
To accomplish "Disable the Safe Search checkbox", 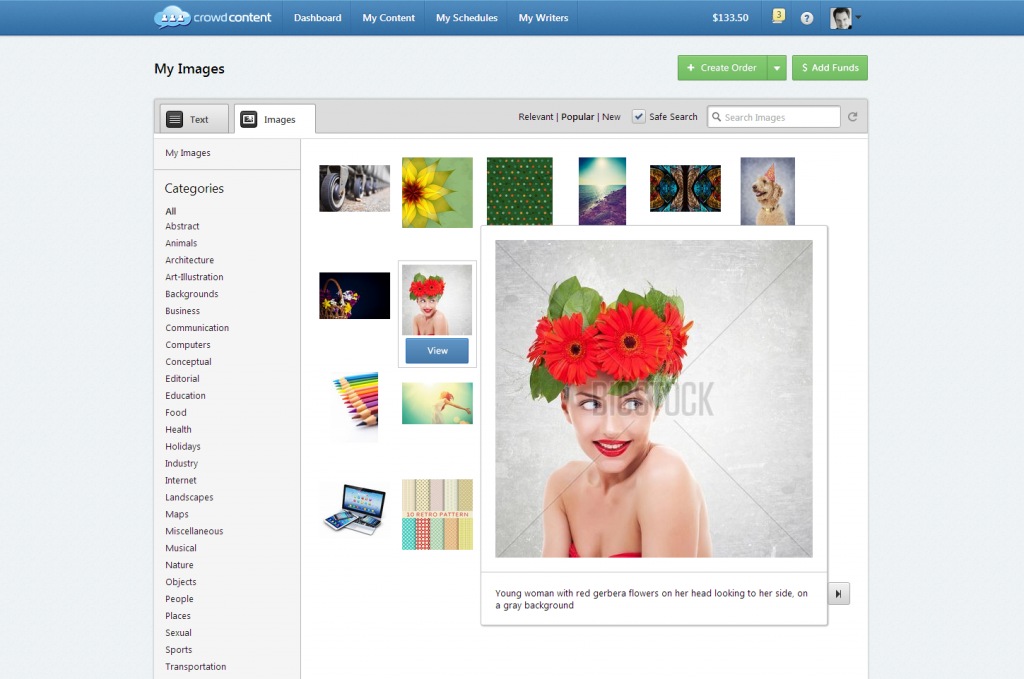I will [x=638, y=116].
